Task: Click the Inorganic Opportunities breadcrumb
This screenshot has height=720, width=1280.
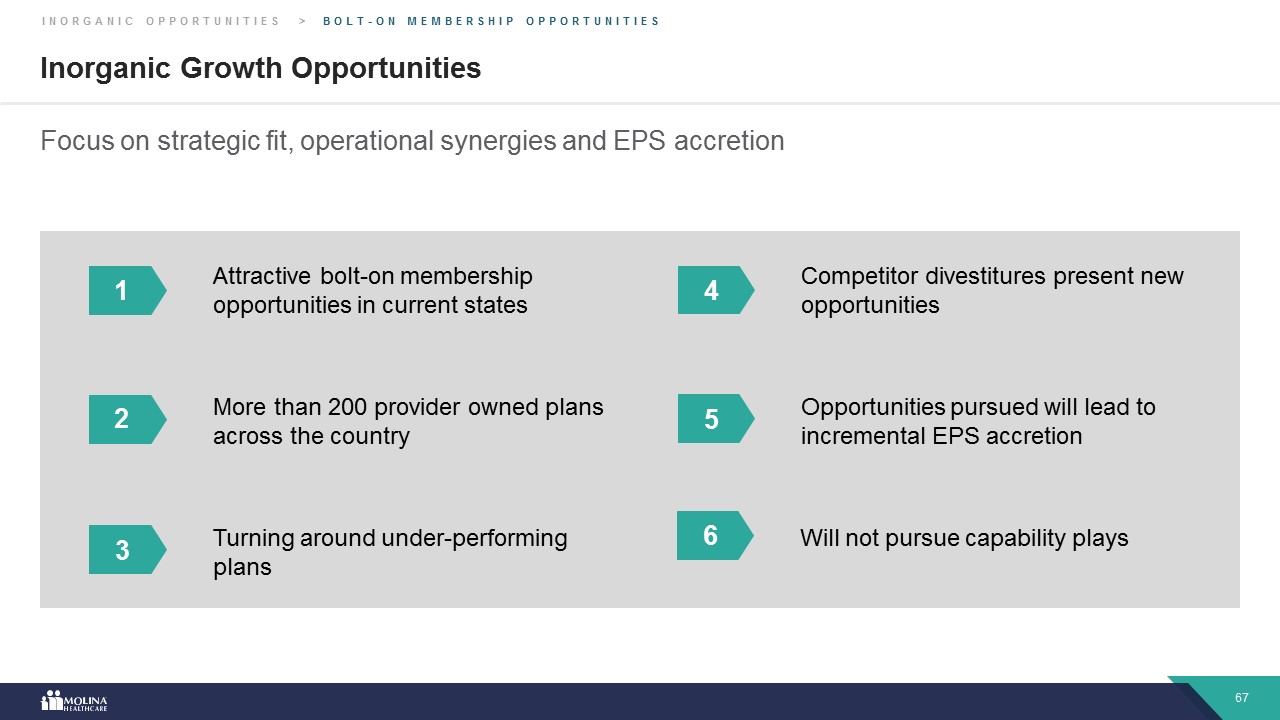Action: coord(161,21)
